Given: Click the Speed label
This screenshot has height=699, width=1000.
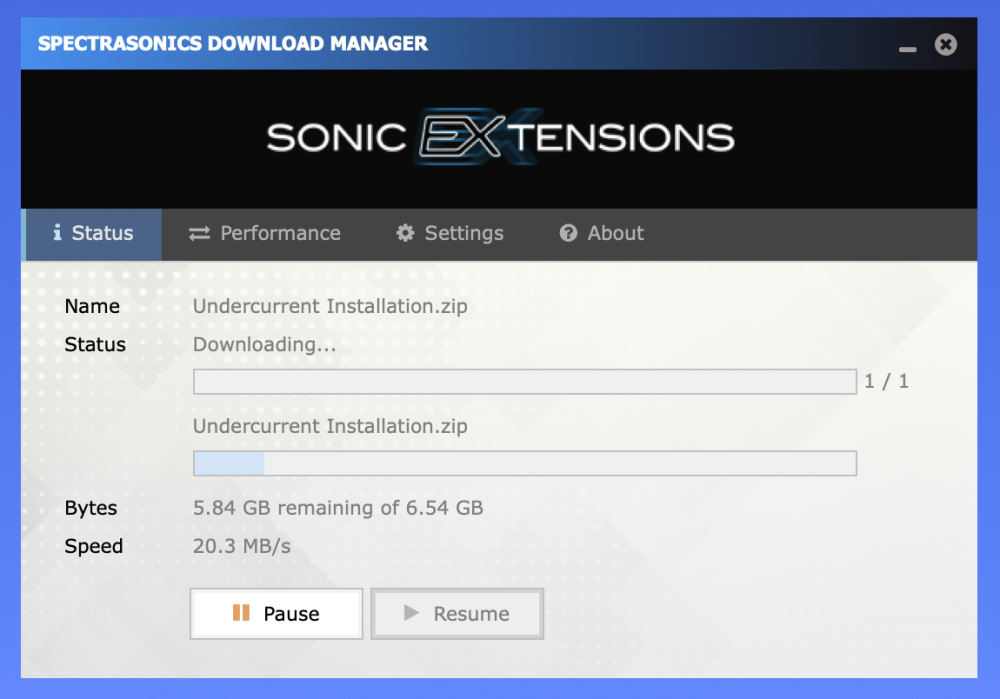Looking at the screenshot, I should pyautogui.click(x=94, y=546).
